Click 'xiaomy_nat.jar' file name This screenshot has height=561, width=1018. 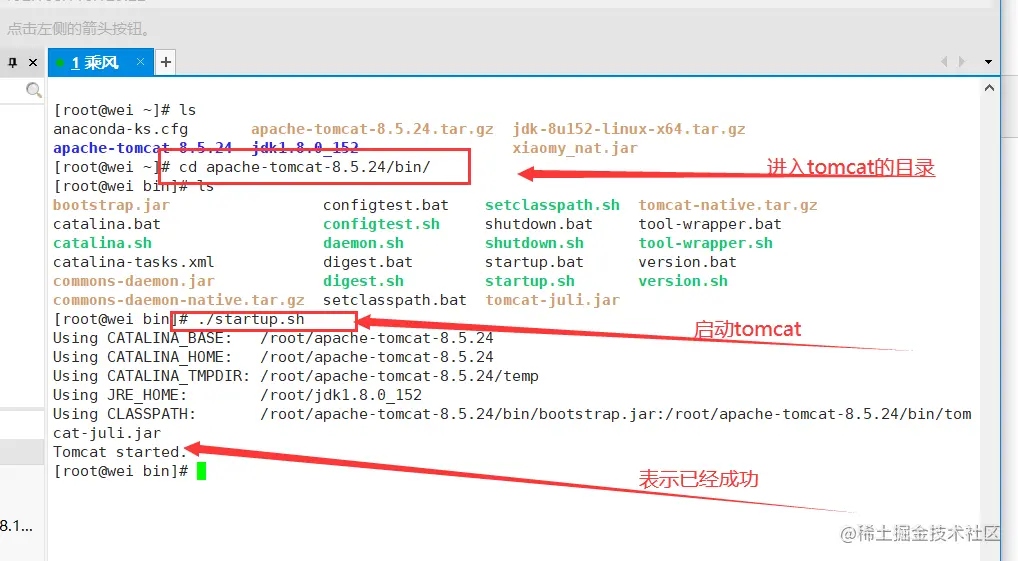(x=575, y=148)
